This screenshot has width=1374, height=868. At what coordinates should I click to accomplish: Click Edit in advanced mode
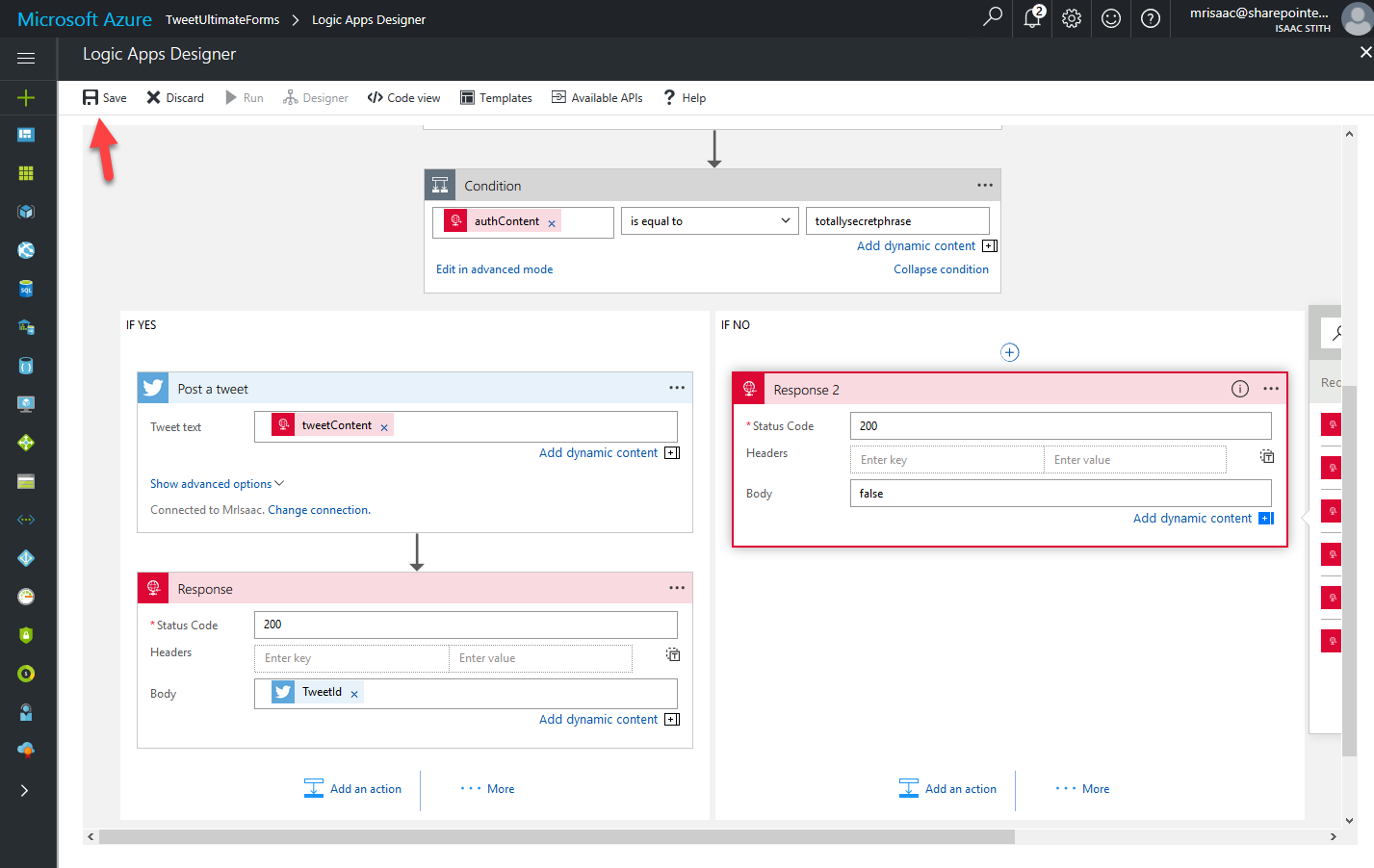coord(494,269)
